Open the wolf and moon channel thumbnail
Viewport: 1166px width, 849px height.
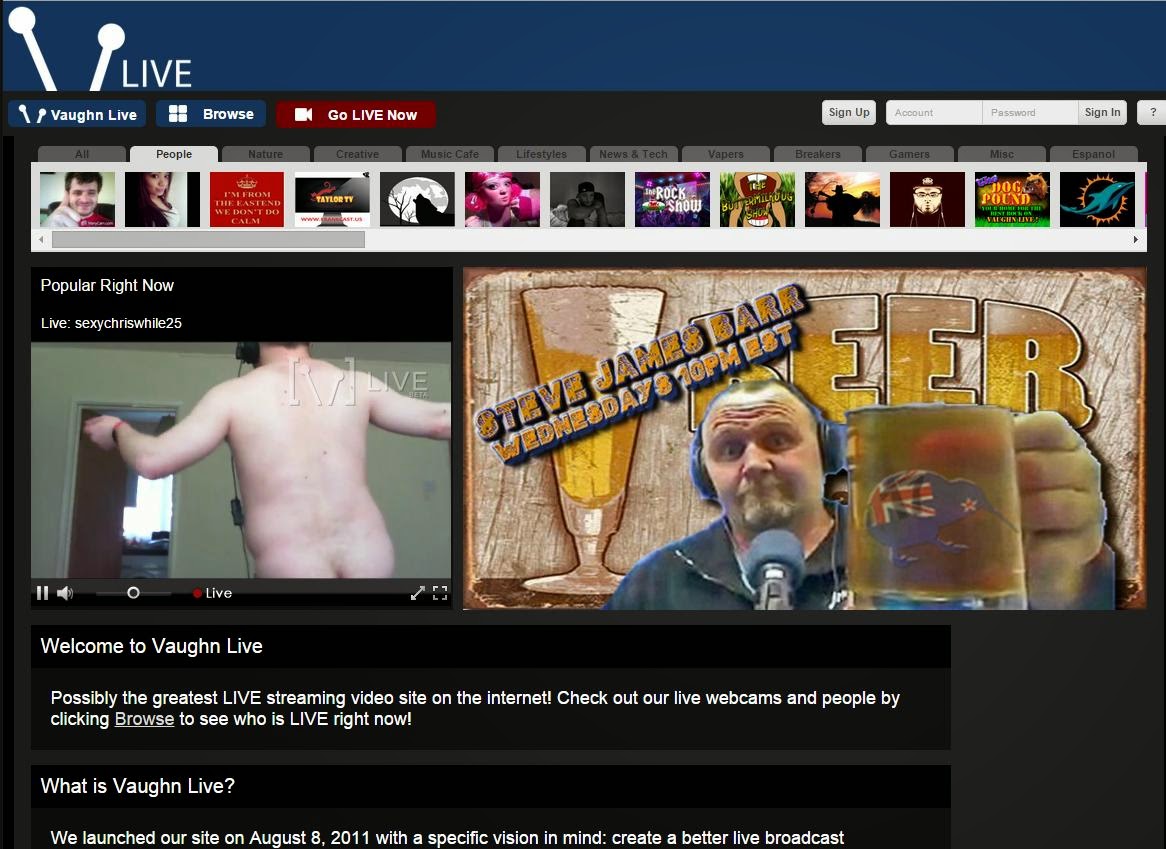coord(417,199)
